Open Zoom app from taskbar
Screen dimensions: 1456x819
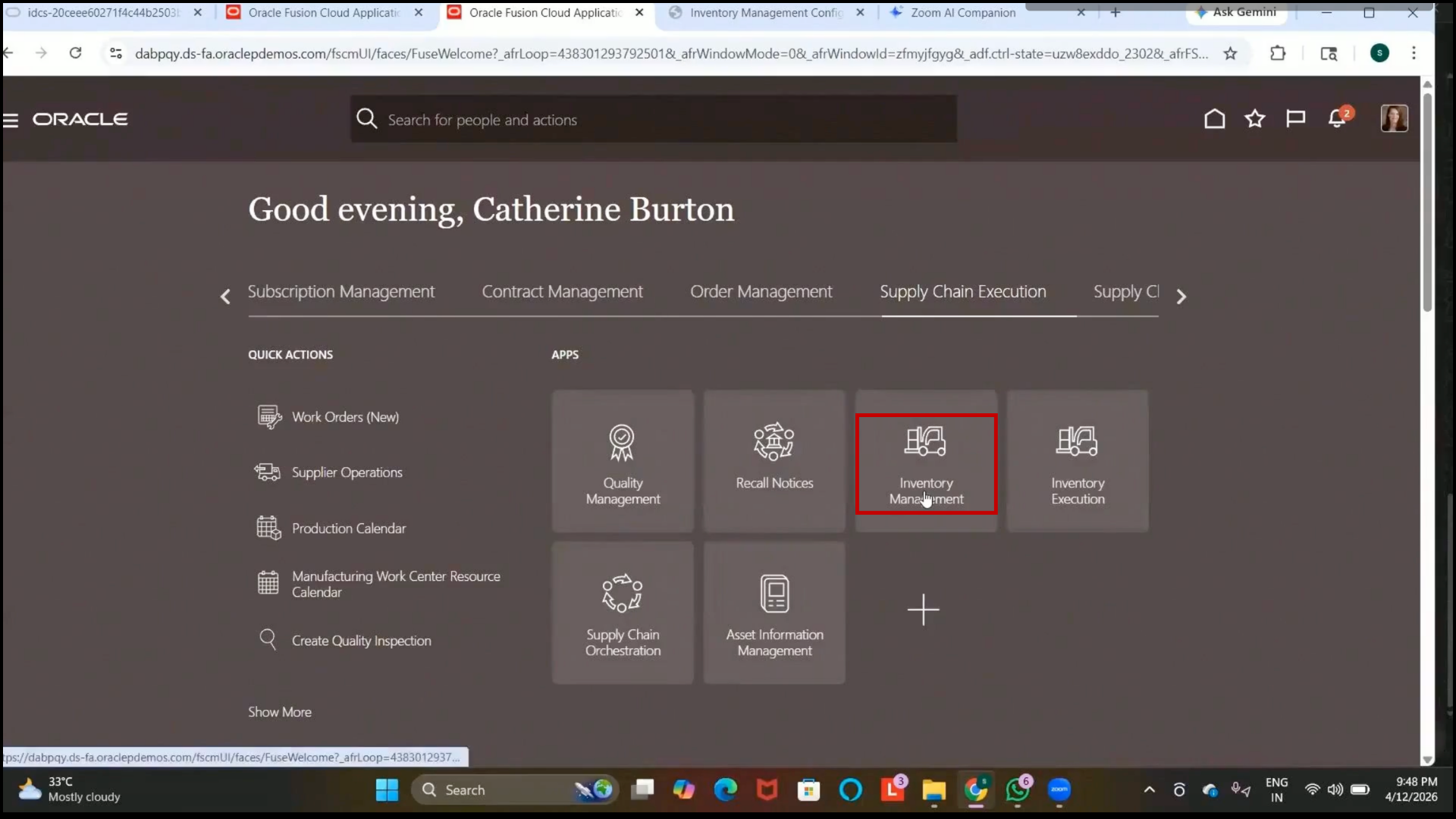click(x=1059, y=790)
